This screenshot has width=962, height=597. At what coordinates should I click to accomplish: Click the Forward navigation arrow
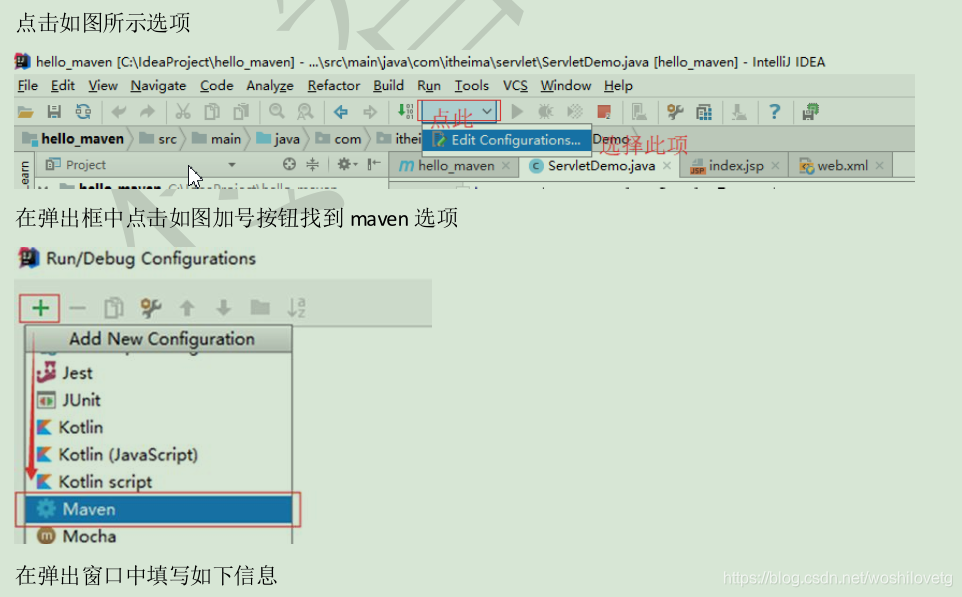pyautogui.click(x=369, y=112)
